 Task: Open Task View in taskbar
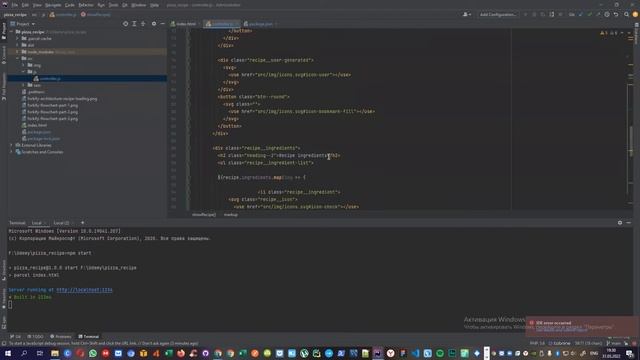[x=40, y=353]
